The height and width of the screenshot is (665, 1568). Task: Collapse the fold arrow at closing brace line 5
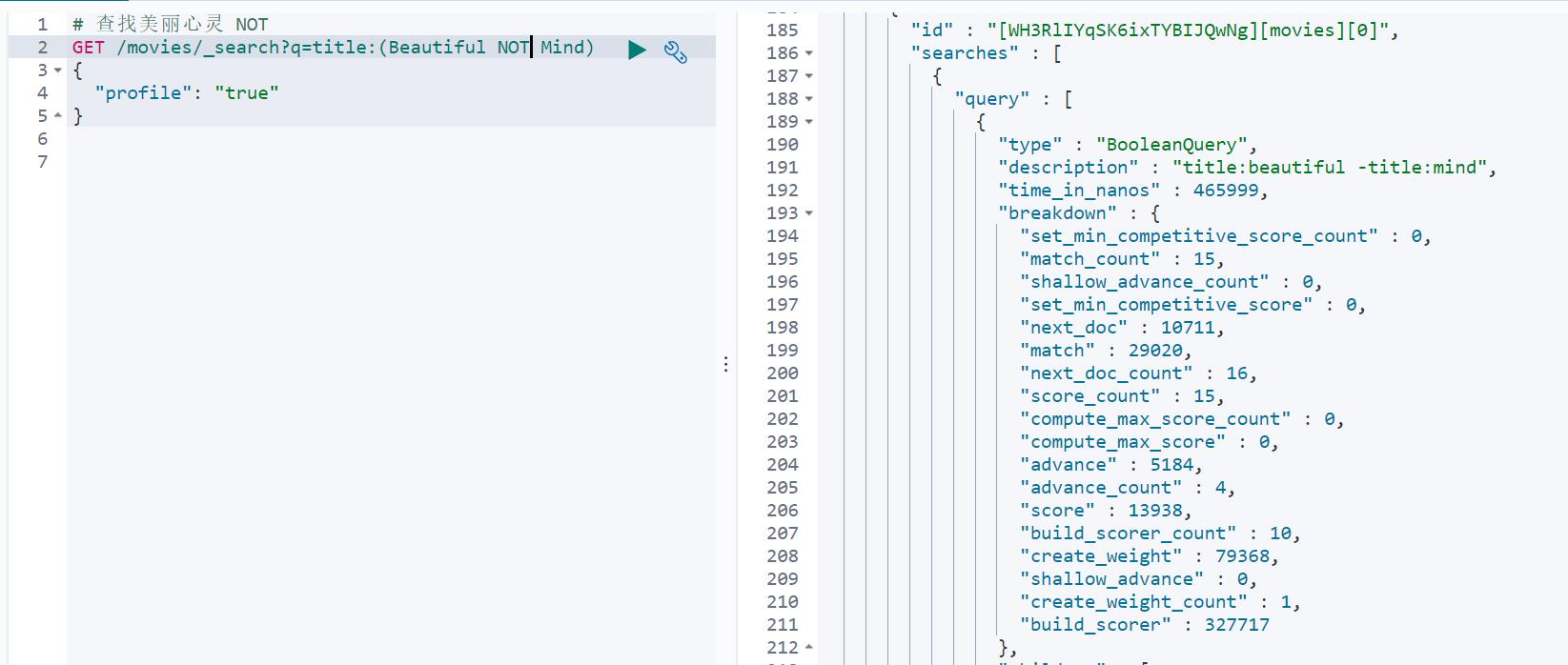tap(58, 115)
